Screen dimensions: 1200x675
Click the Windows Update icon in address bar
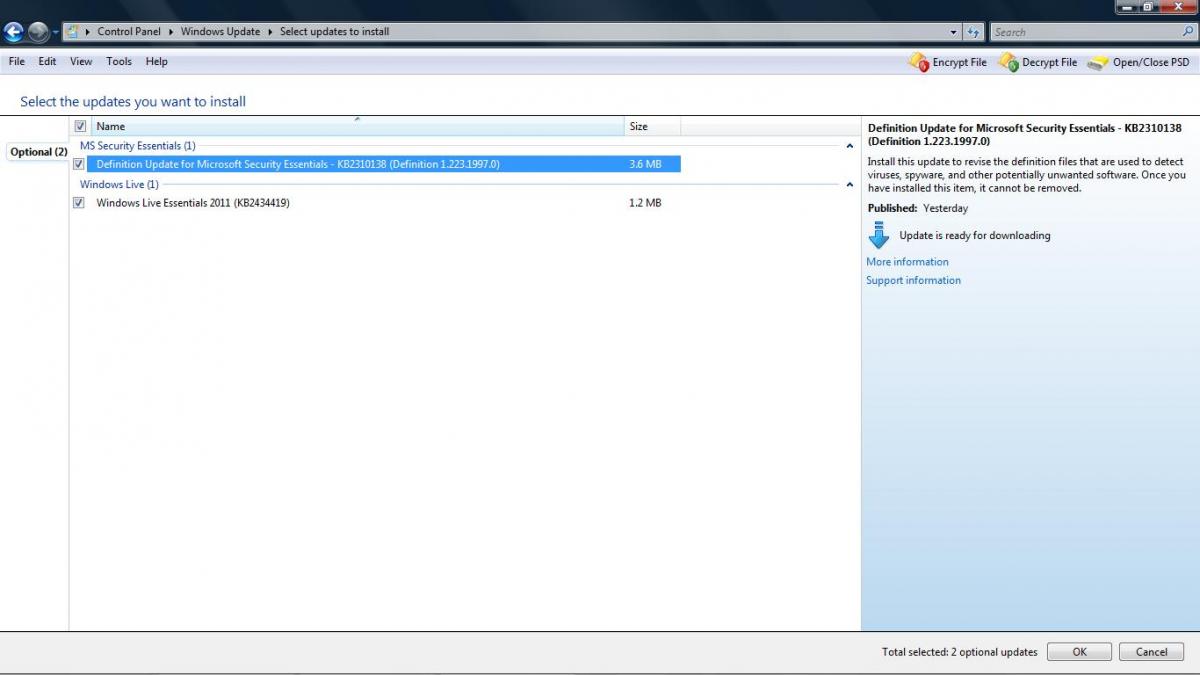(x=72, y=31)
